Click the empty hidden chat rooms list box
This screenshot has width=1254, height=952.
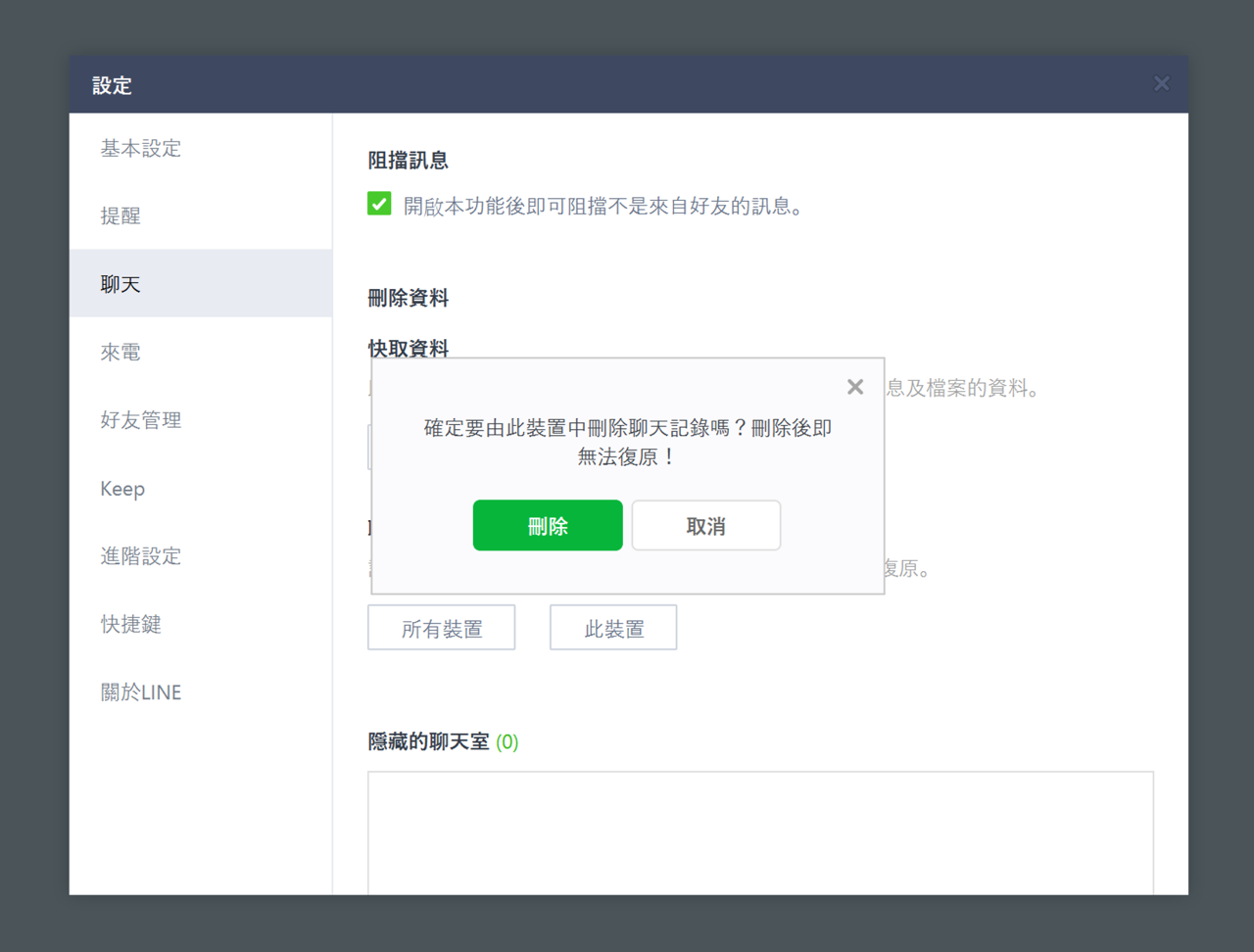pos(761,833)
